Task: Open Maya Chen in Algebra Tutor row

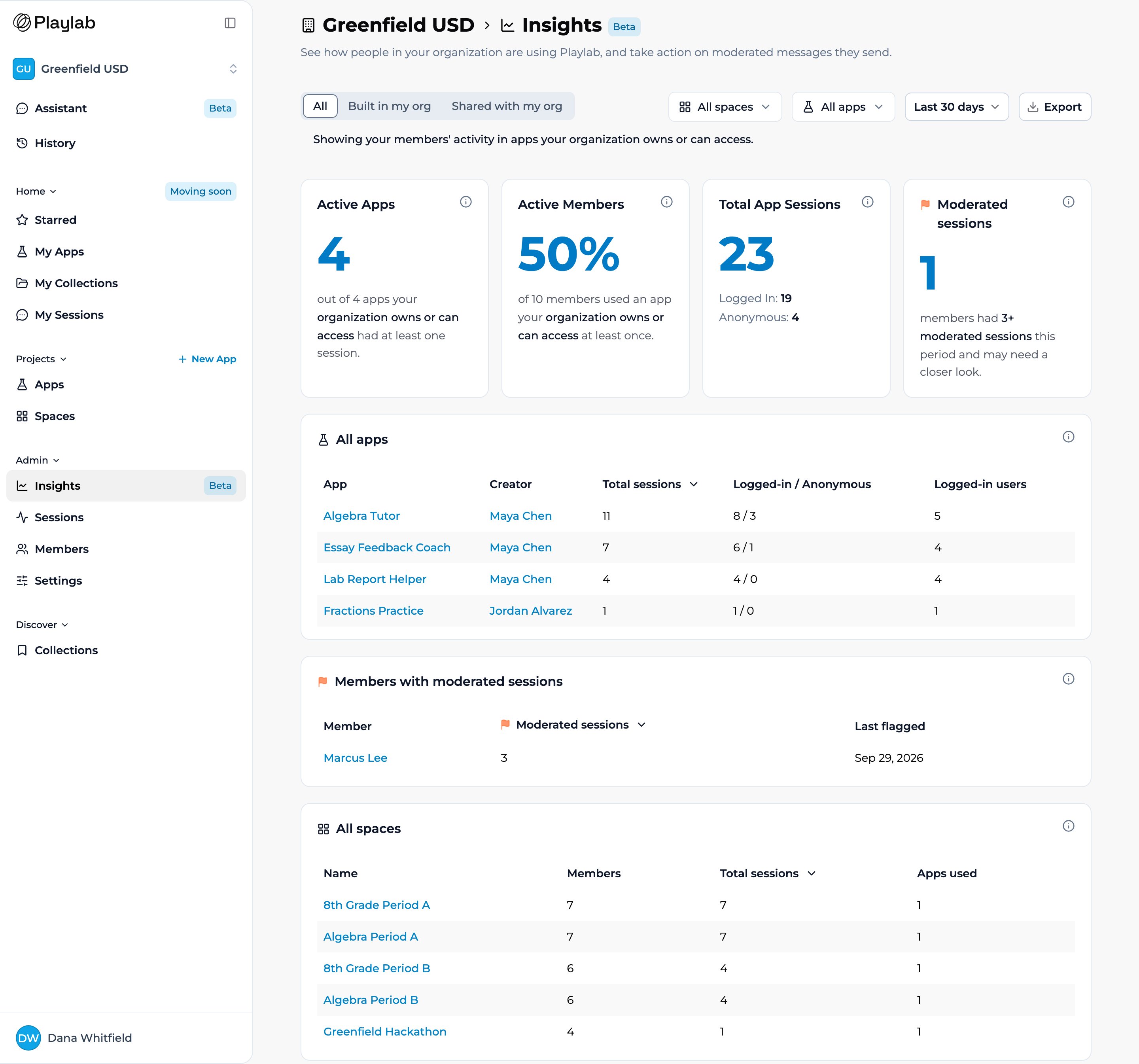Action: tap(520, 516)
